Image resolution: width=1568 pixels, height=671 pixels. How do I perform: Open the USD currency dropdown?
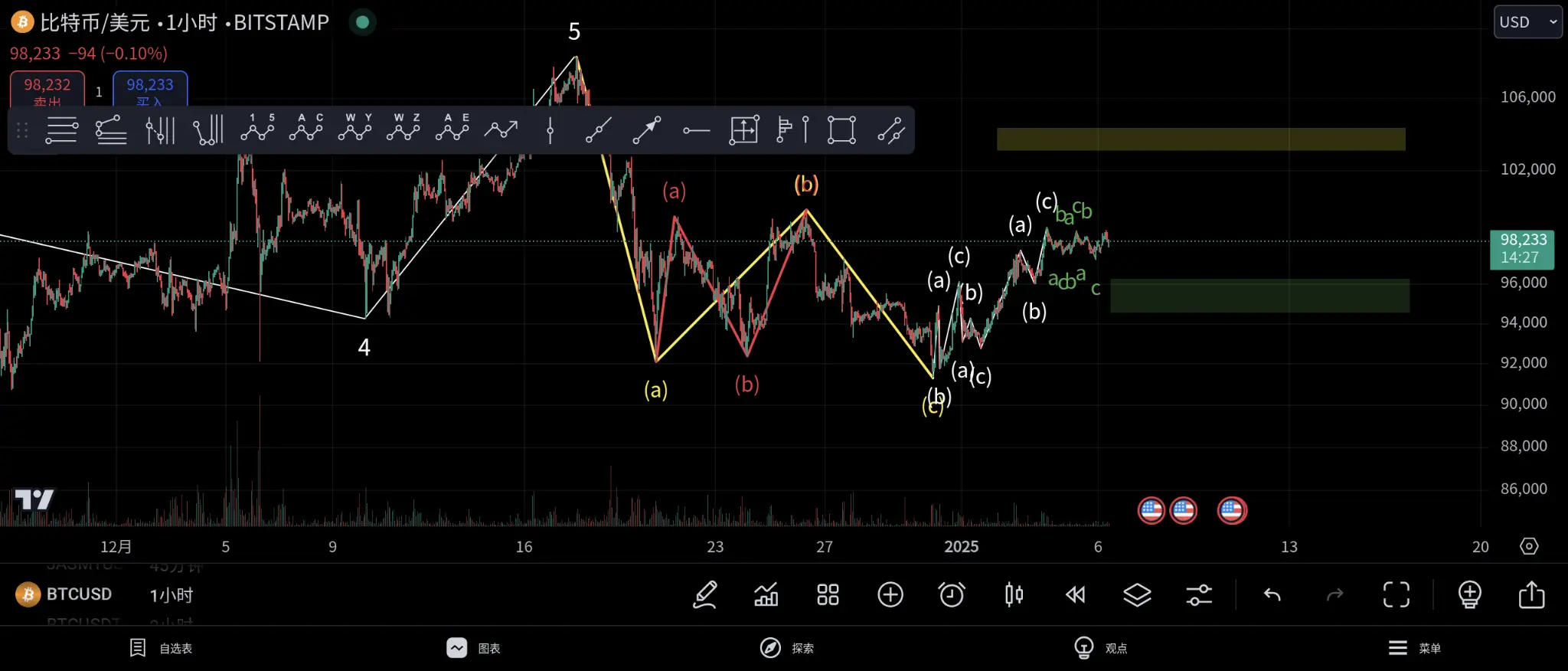click(x=1528, y=22)
